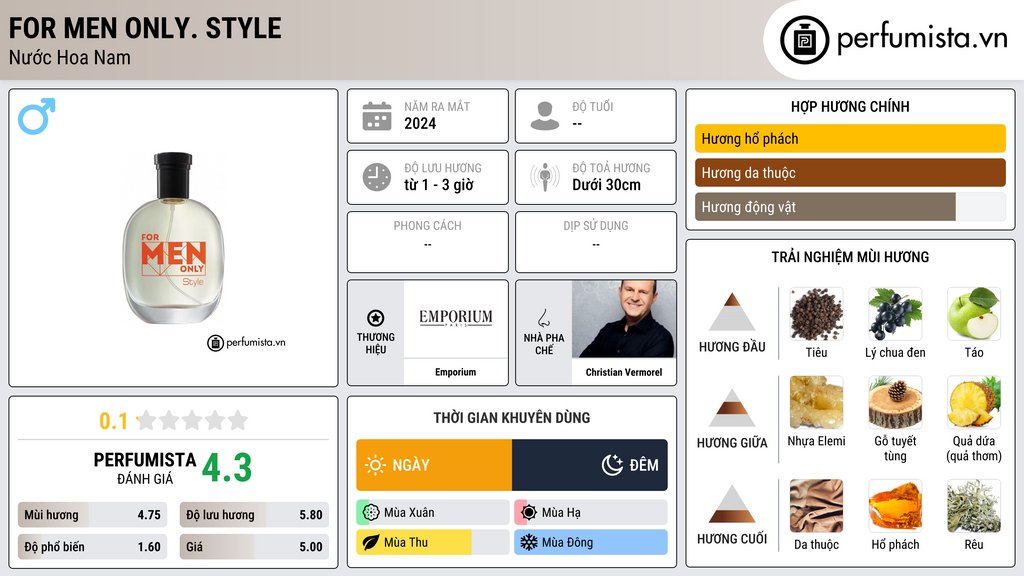Click the Giá 5.00 rating bar
The image size is (1024, 576).
click(254, 547)
